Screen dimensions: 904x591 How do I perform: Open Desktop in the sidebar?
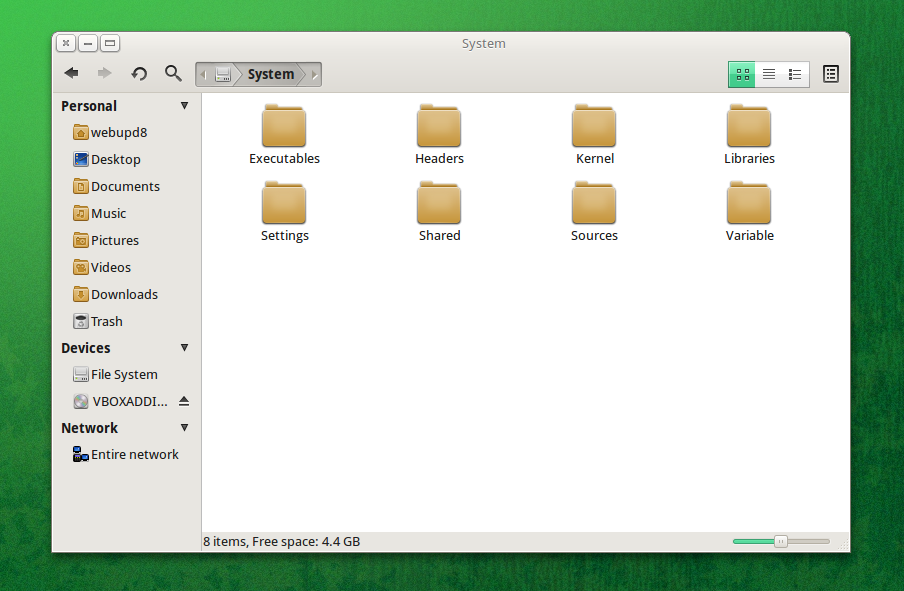[107, 160]
